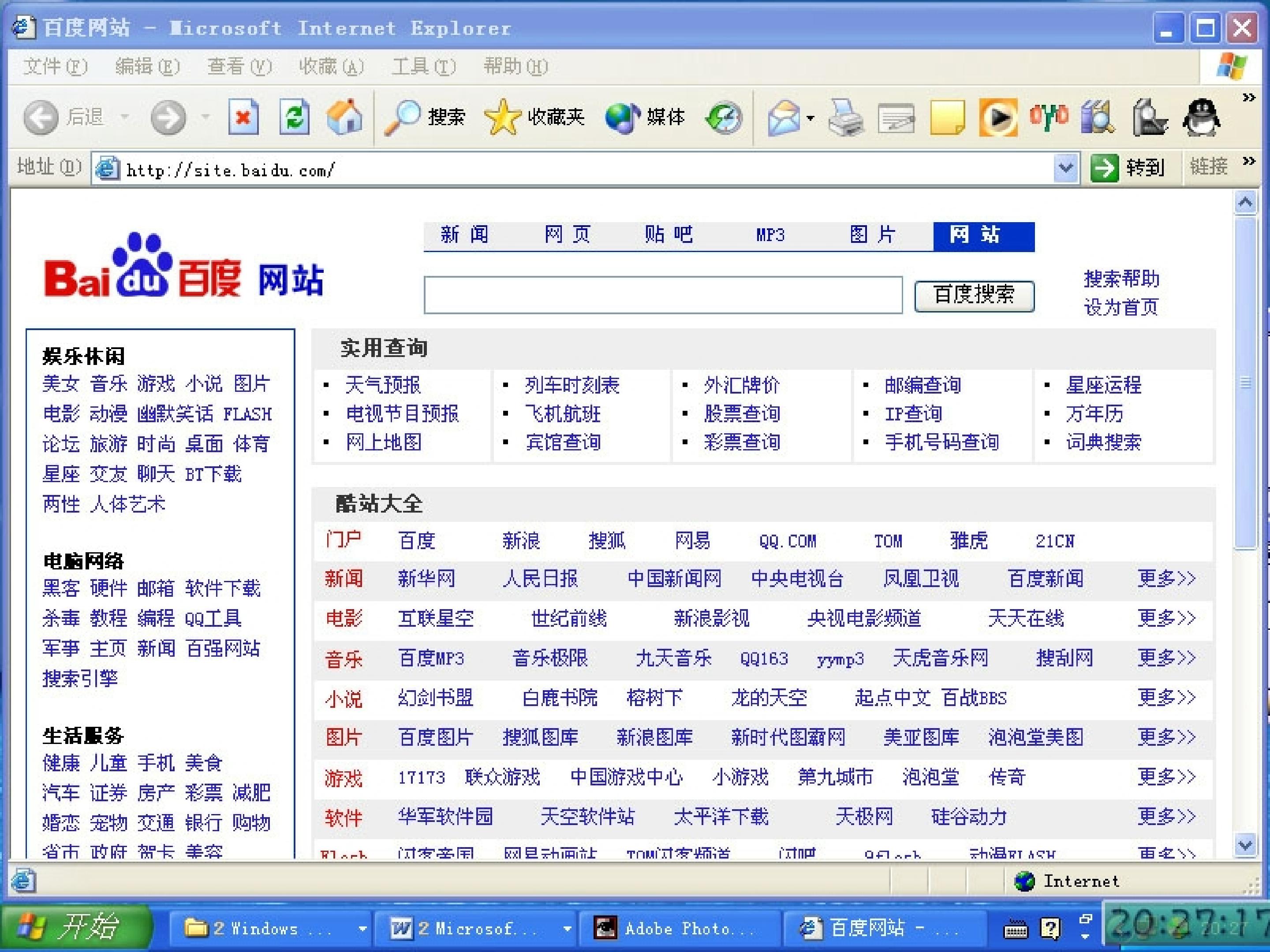Viewport: 1270px width, 952px height.
Task: Click the Baidu search input field
Action: (663, 295)
